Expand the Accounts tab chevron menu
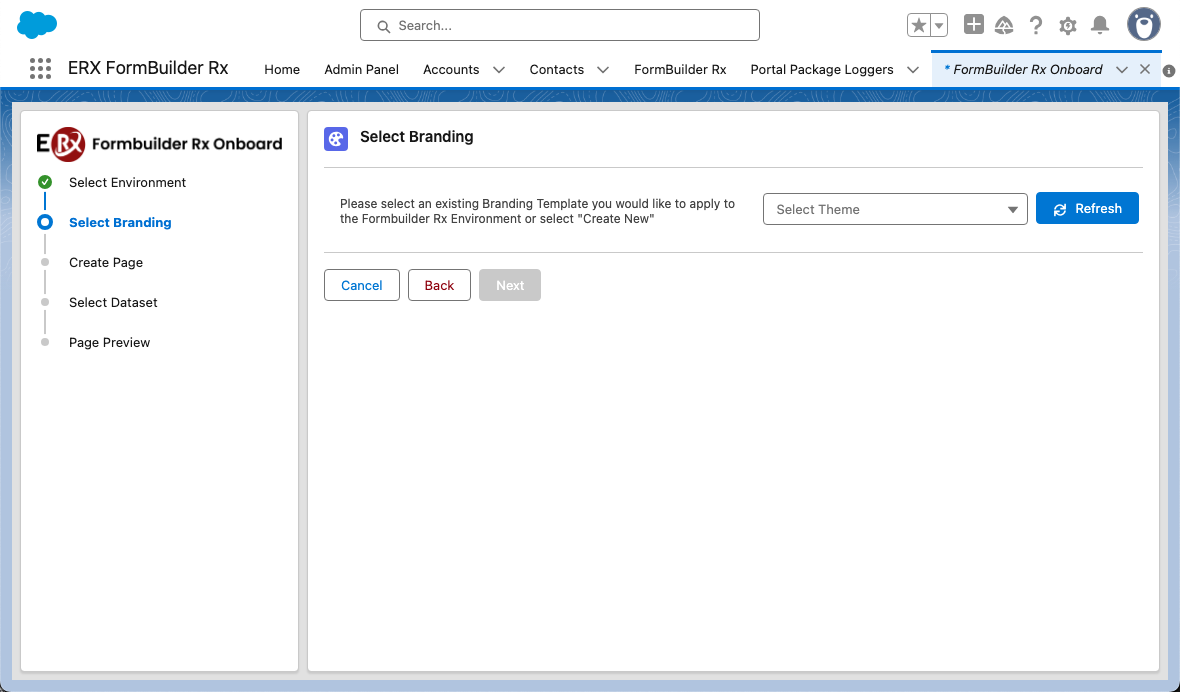The height and width of the screenshot is (692, 1180). [x=499, y=70]
